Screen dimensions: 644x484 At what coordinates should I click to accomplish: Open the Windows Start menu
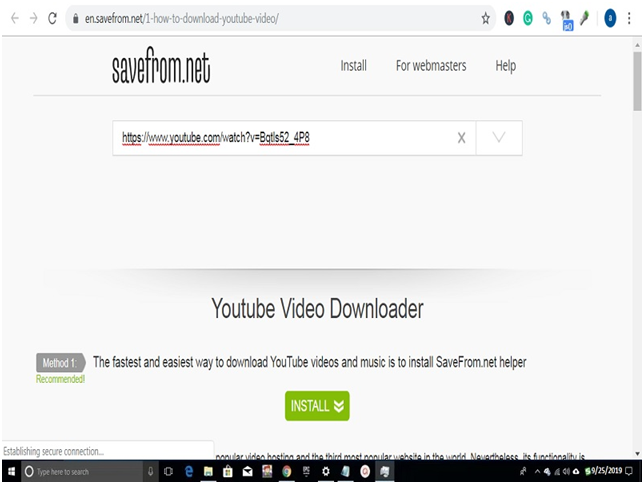[12, 471]
